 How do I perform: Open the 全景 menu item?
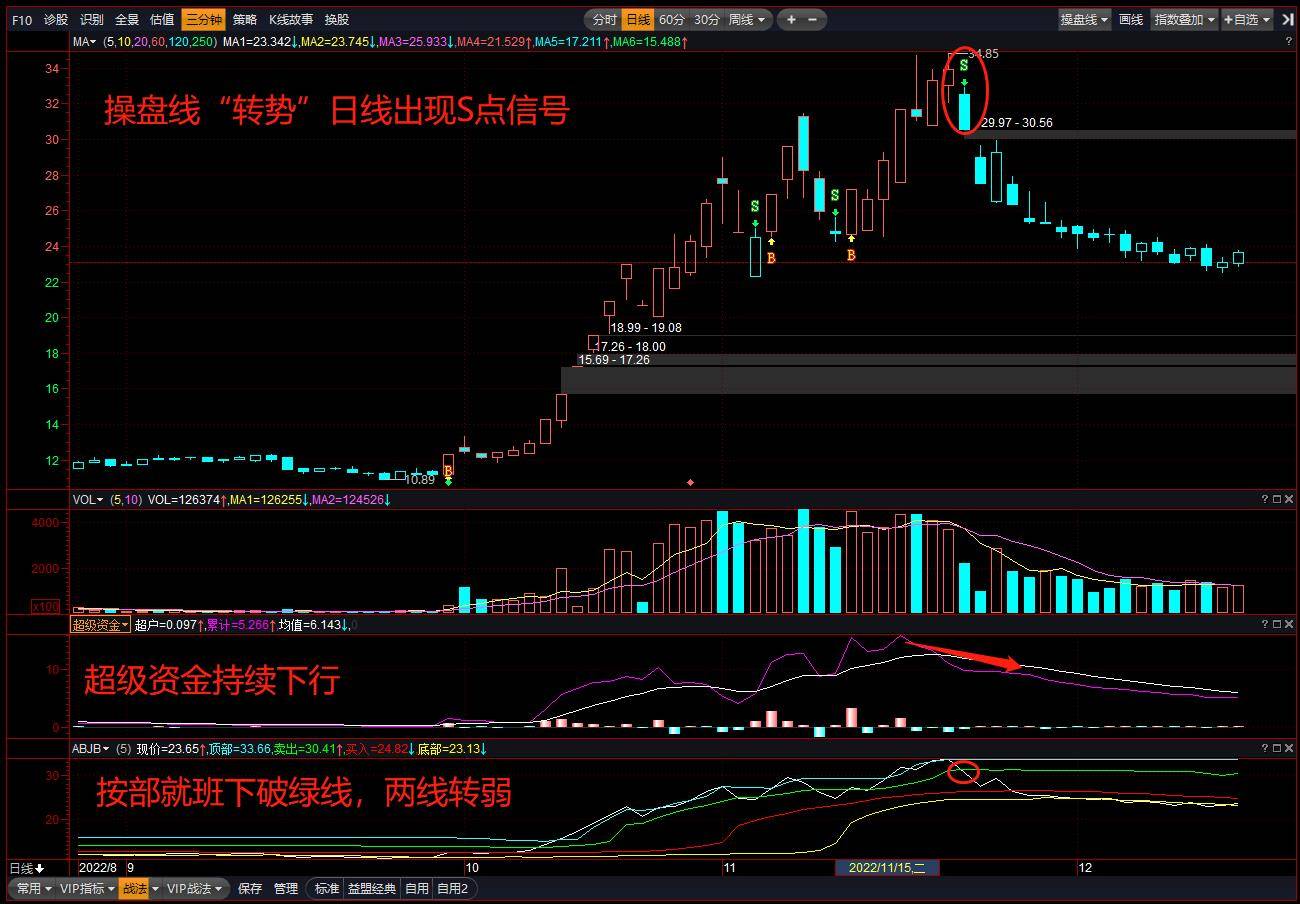(127, 20)
